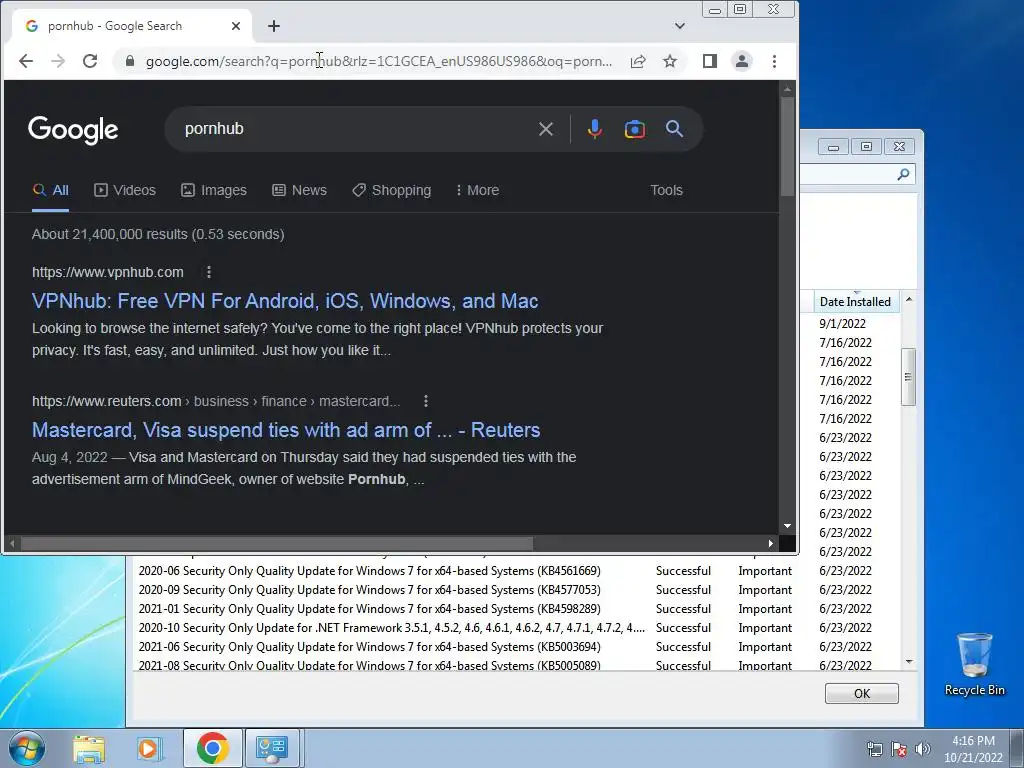This screenshot has width=1024, height=768.
Task: Reload the Google search page
Action: (90, 61)
